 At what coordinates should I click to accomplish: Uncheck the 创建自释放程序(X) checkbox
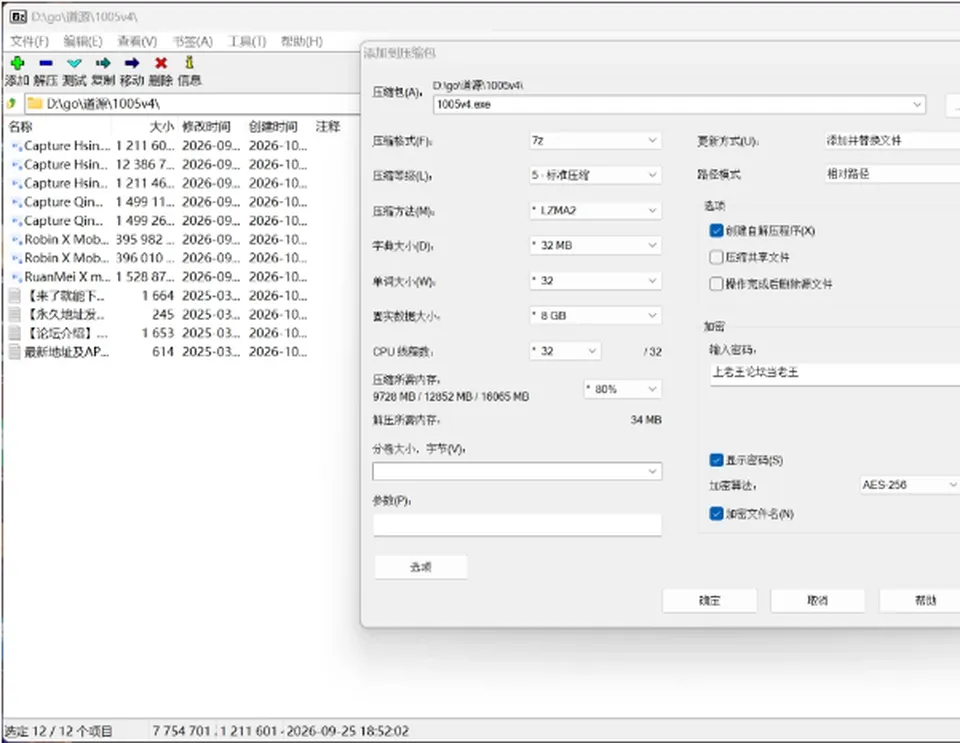[716, 231]
